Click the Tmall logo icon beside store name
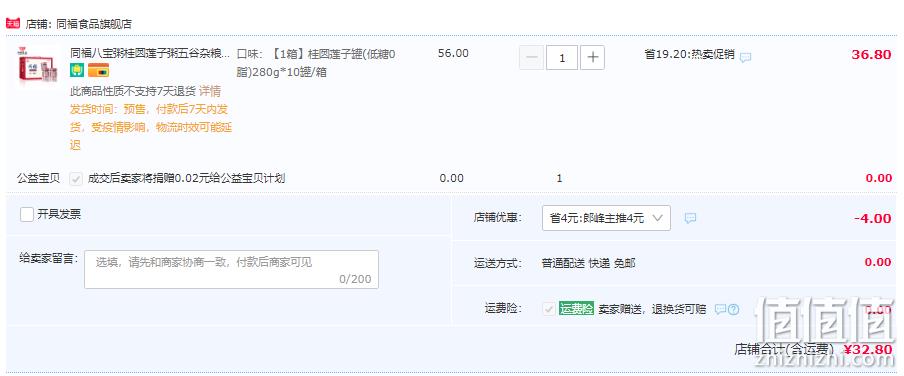The width and height of the screenshot is (904, 376). pyautogui.click(x=13, y=24)
